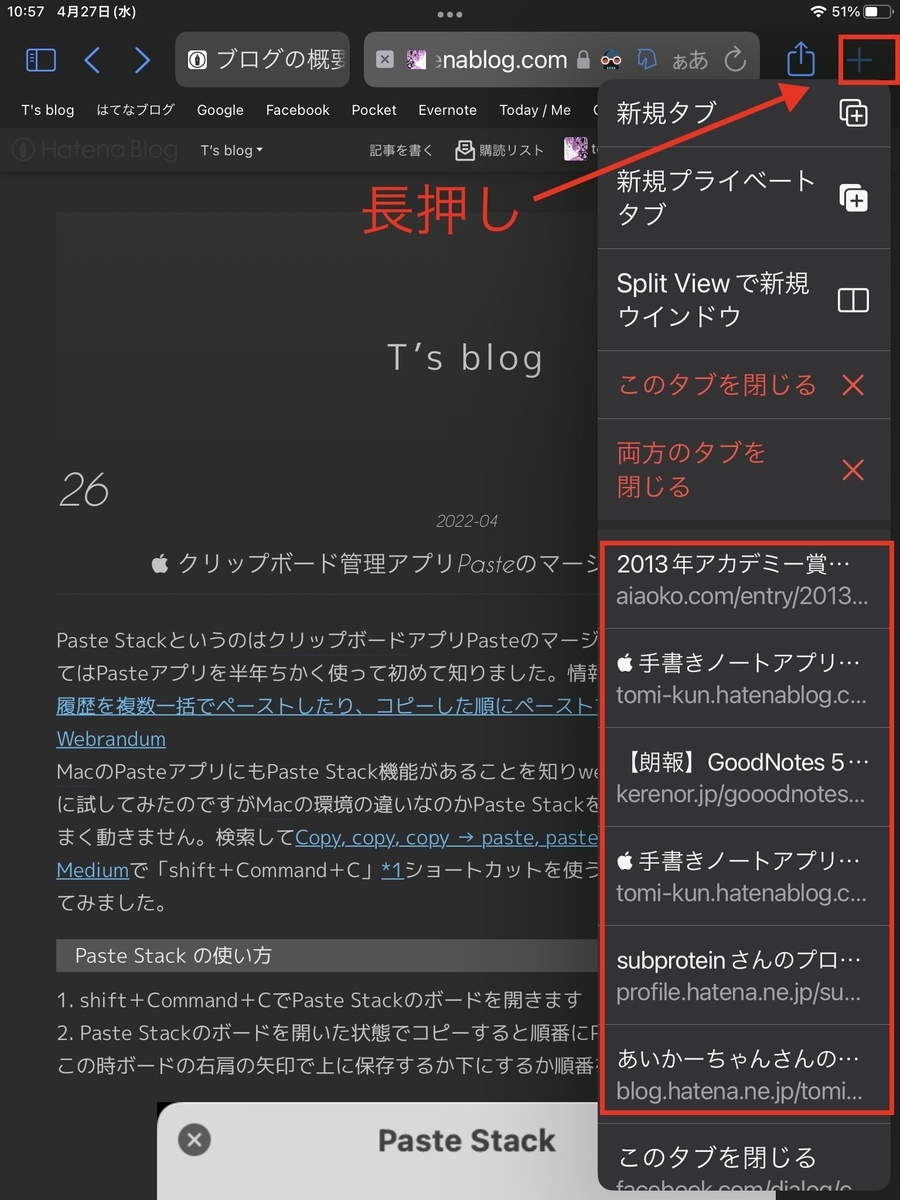
Task: Open the クリップボード管理アプリPaste article title
Action: [374, 564]
